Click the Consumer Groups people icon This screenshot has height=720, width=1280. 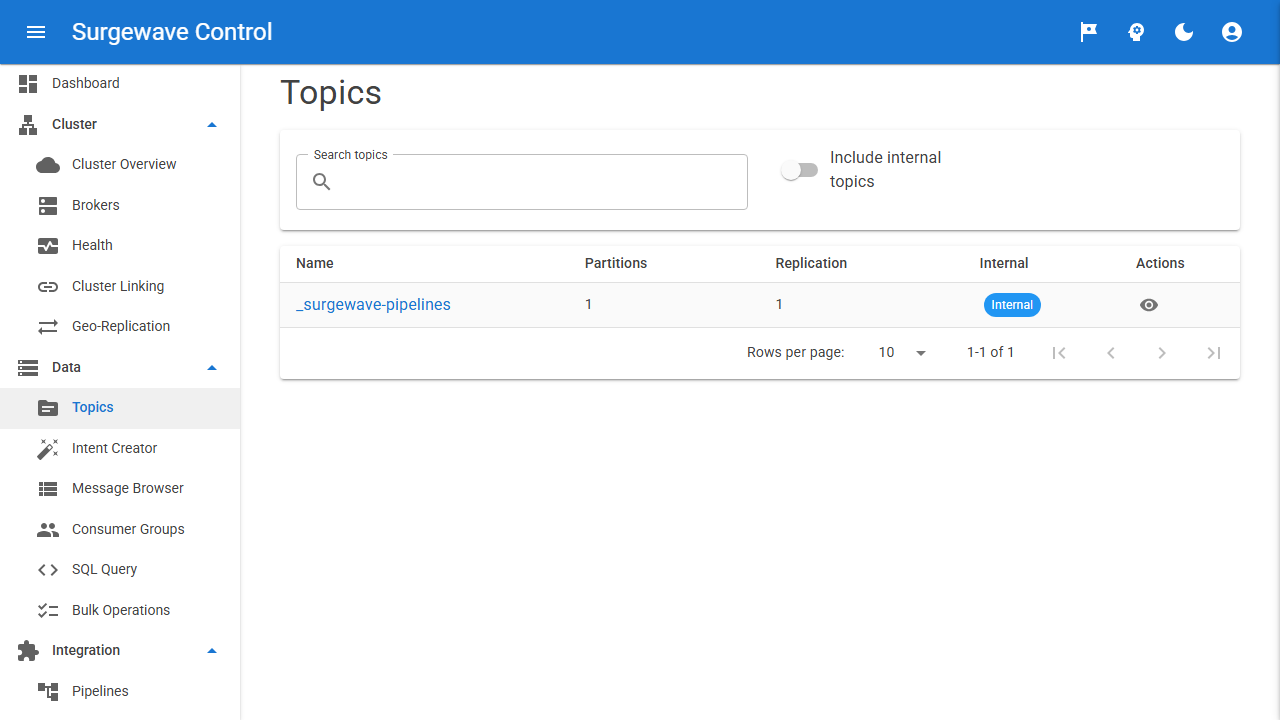tap(48, 530)
